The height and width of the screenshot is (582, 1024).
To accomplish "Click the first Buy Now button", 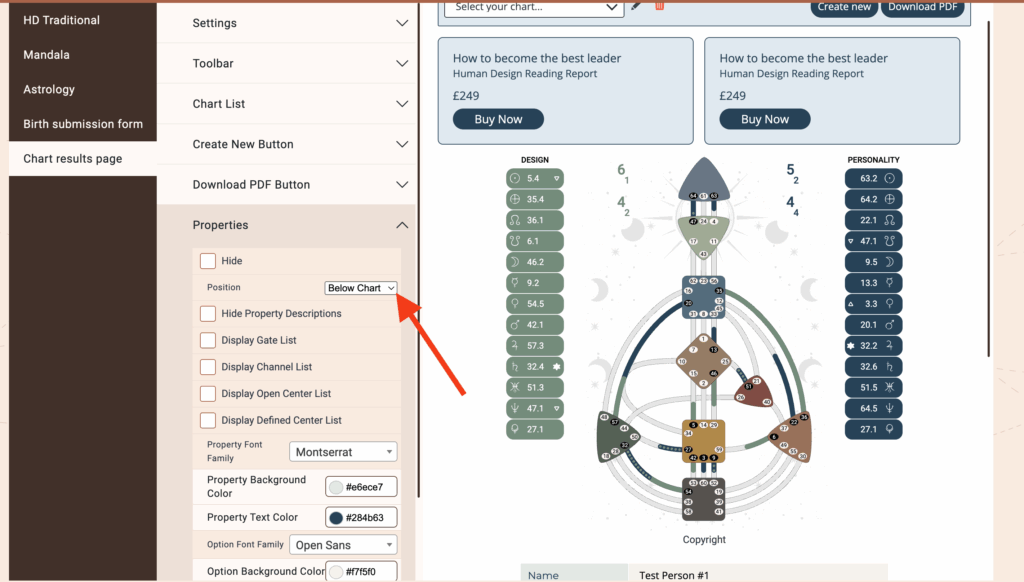I will pos(498,119).
